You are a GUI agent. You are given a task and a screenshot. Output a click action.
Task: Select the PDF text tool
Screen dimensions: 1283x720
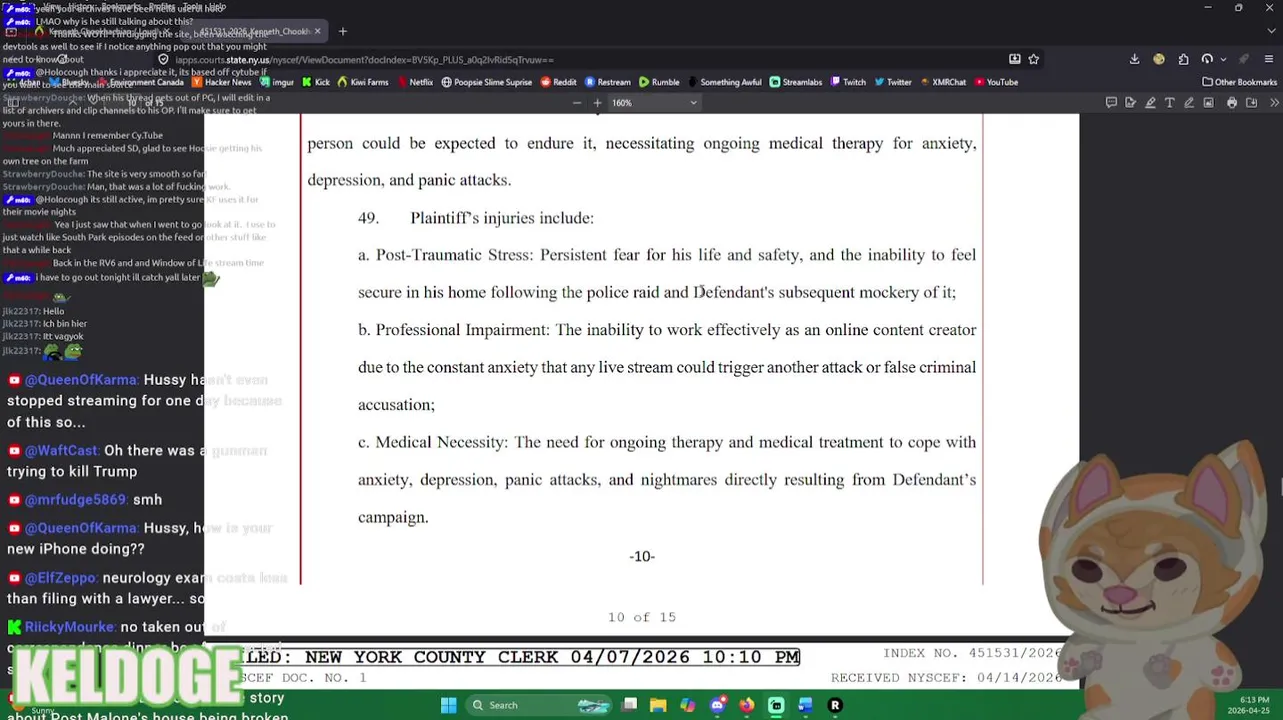1169,102
